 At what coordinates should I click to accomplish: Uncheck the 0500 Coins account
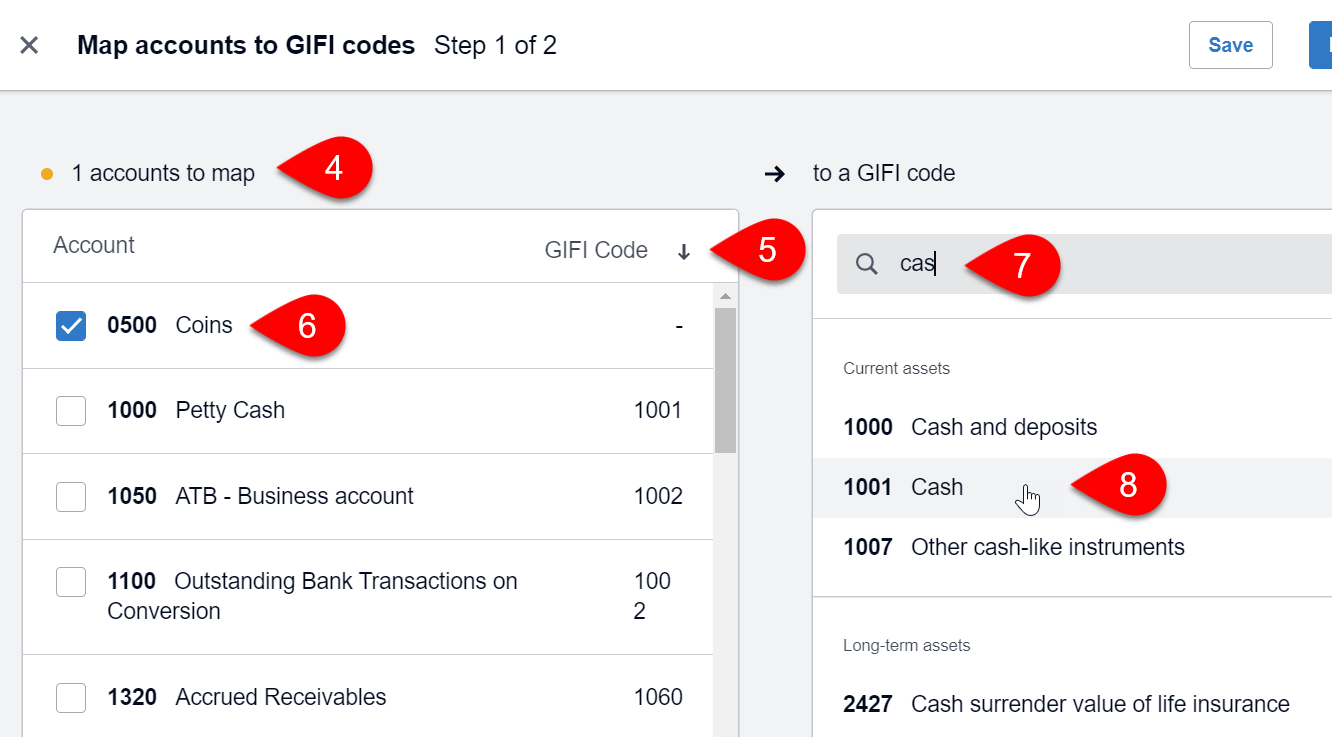pos(71,325)
